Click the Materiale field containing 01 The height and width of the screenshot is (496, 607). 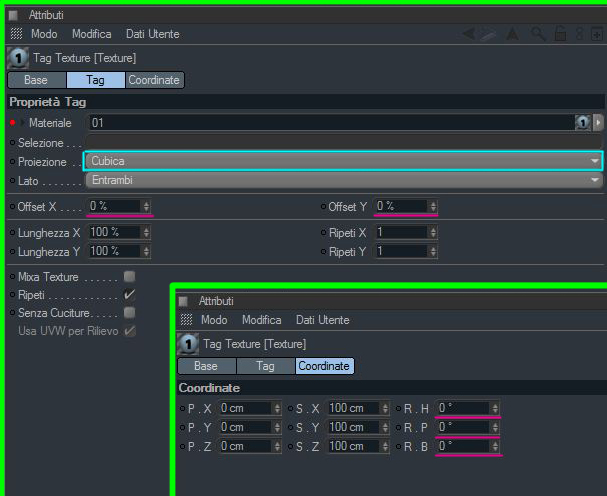pos(332,123)
